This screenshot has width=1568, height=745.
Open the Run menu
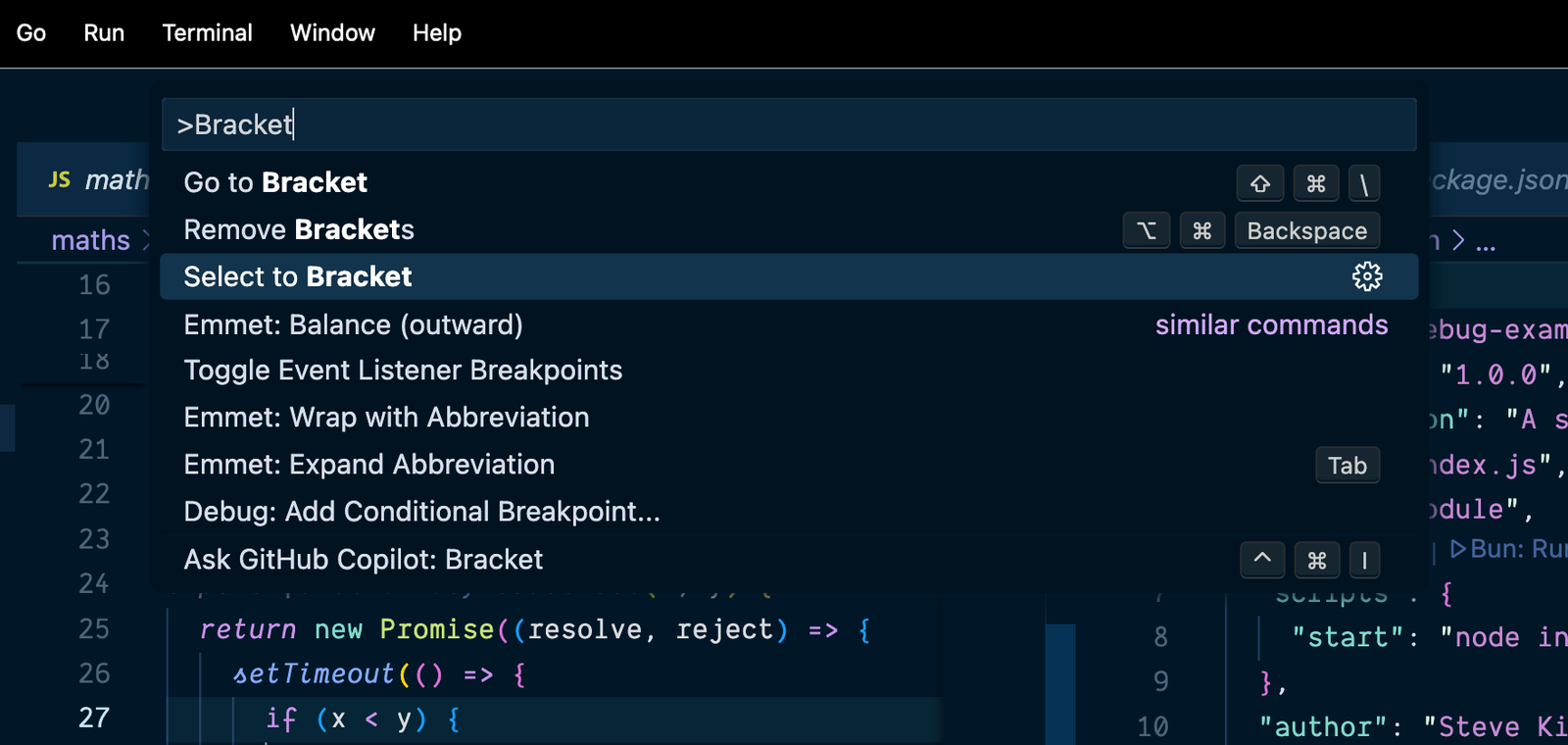coord(104,33)
